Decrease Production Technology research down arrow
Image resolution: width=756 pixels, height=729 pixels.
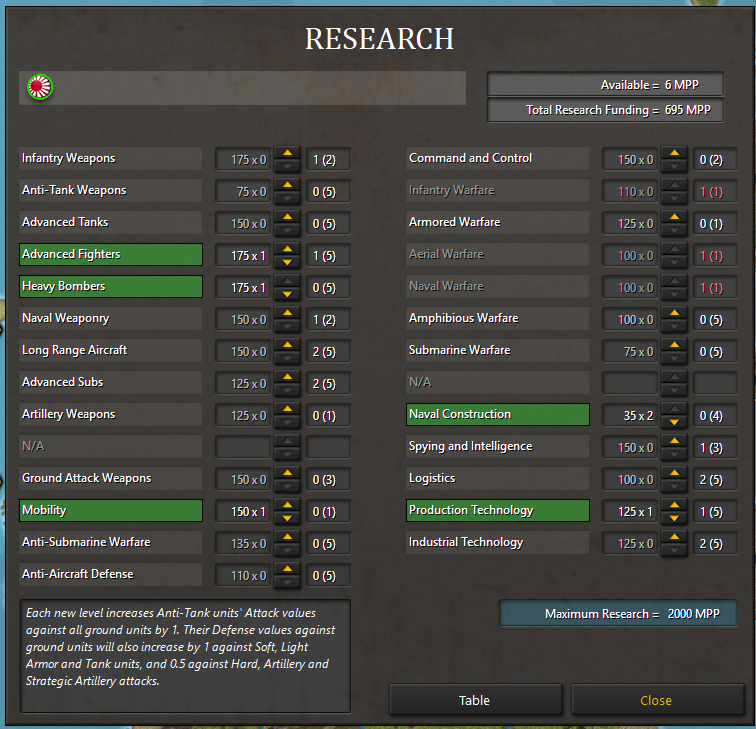point(675,518)
